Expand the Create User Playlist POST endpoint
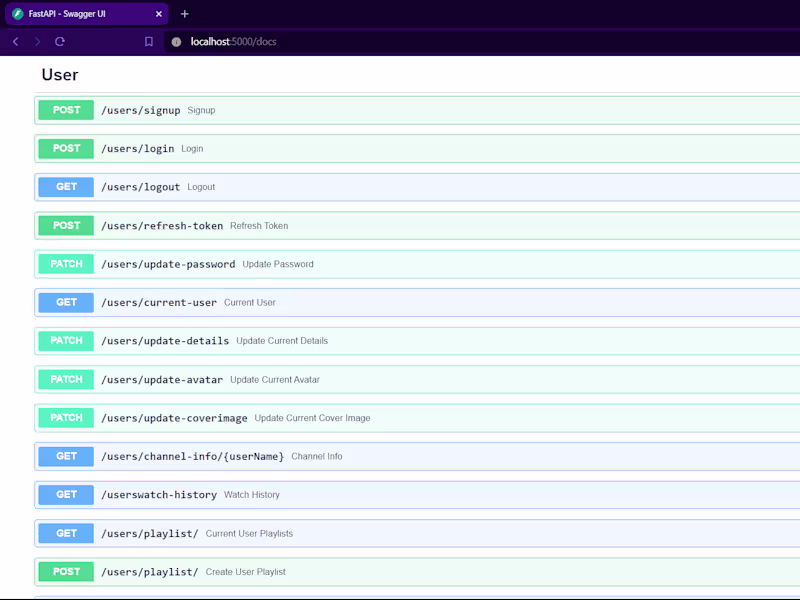Screen dimensions: 800x600 pos(417,572)
